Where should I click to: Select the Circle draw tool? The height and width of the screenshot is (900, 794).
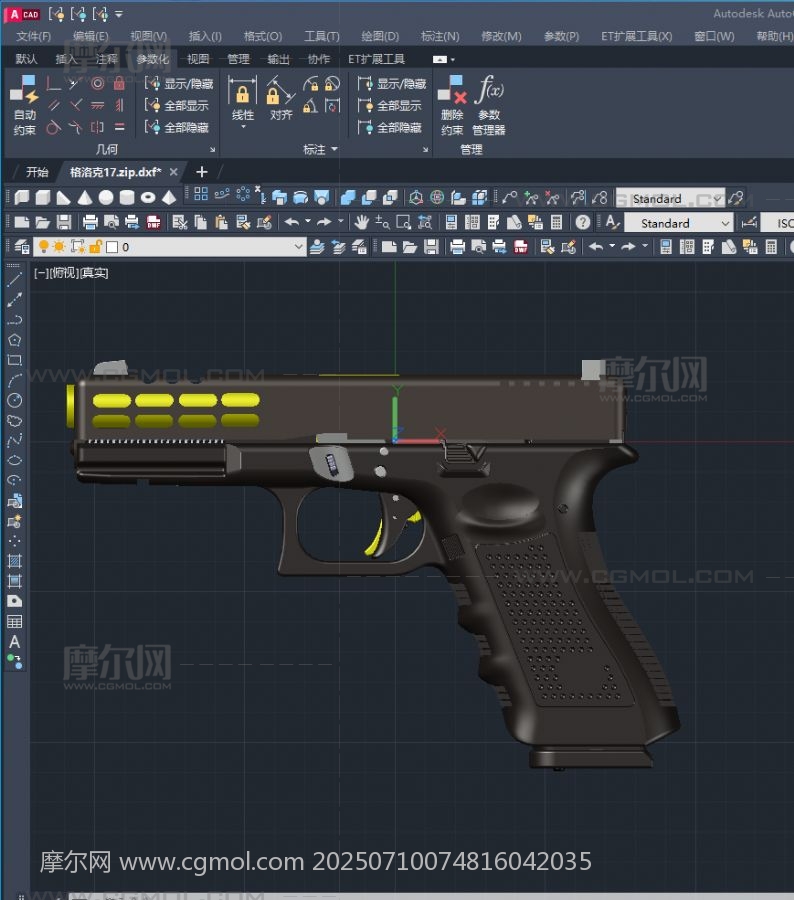click(x=14, y=400)
